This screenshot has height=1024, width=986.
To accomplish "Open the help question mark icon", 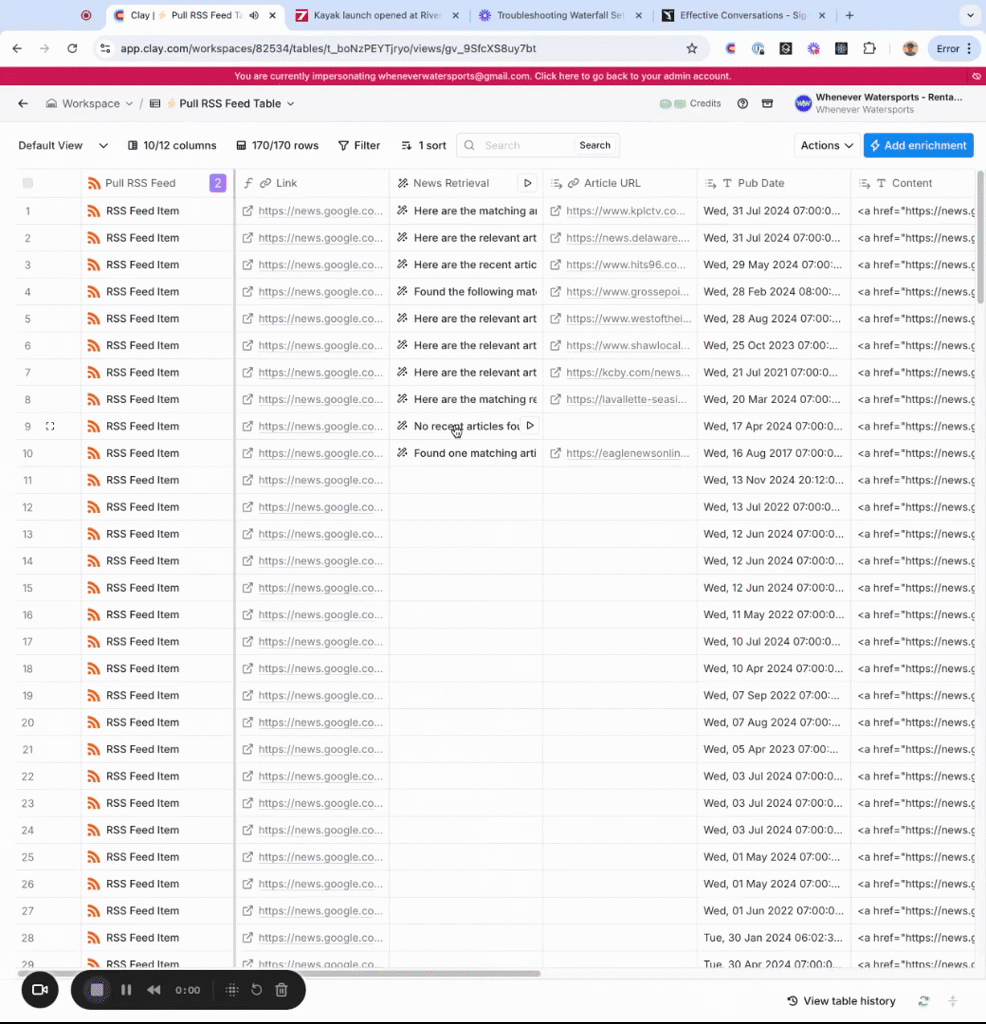I will click(x=742, y=104).
